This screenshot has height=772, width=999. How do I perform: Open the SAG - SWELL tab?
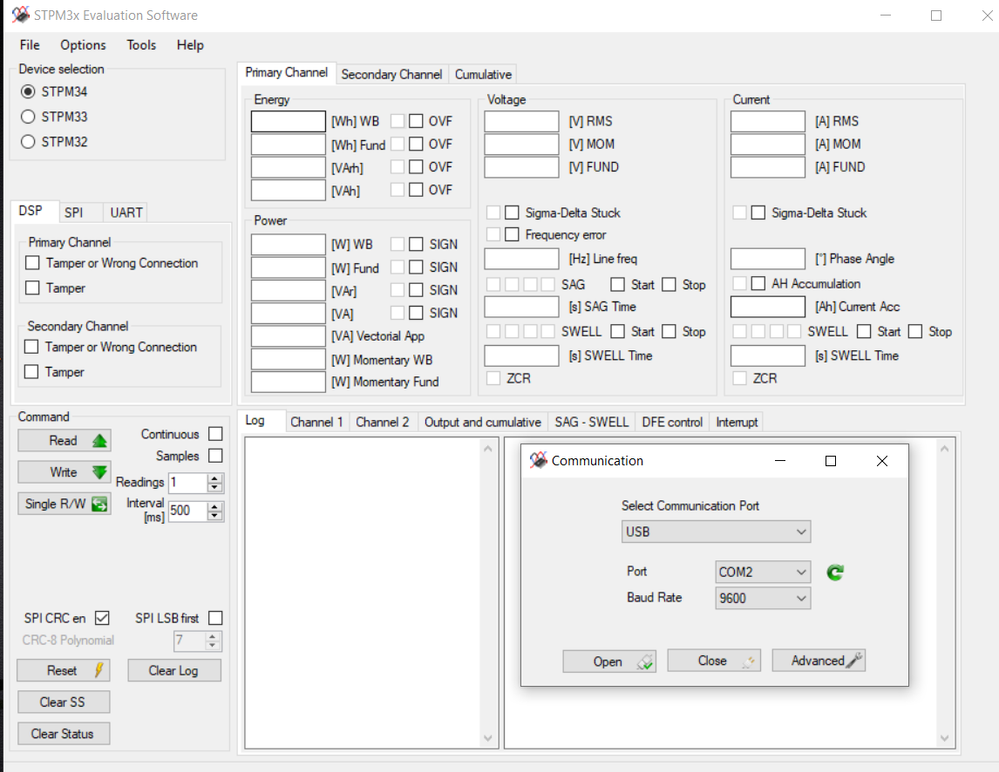pyautogui.click(x=591, y=422)
